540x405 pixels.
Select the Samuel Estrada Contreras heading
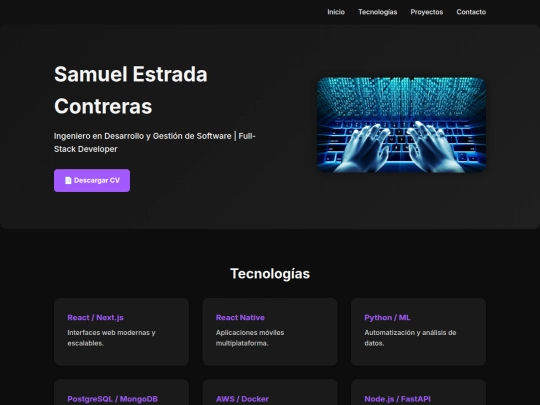(131, 90)
